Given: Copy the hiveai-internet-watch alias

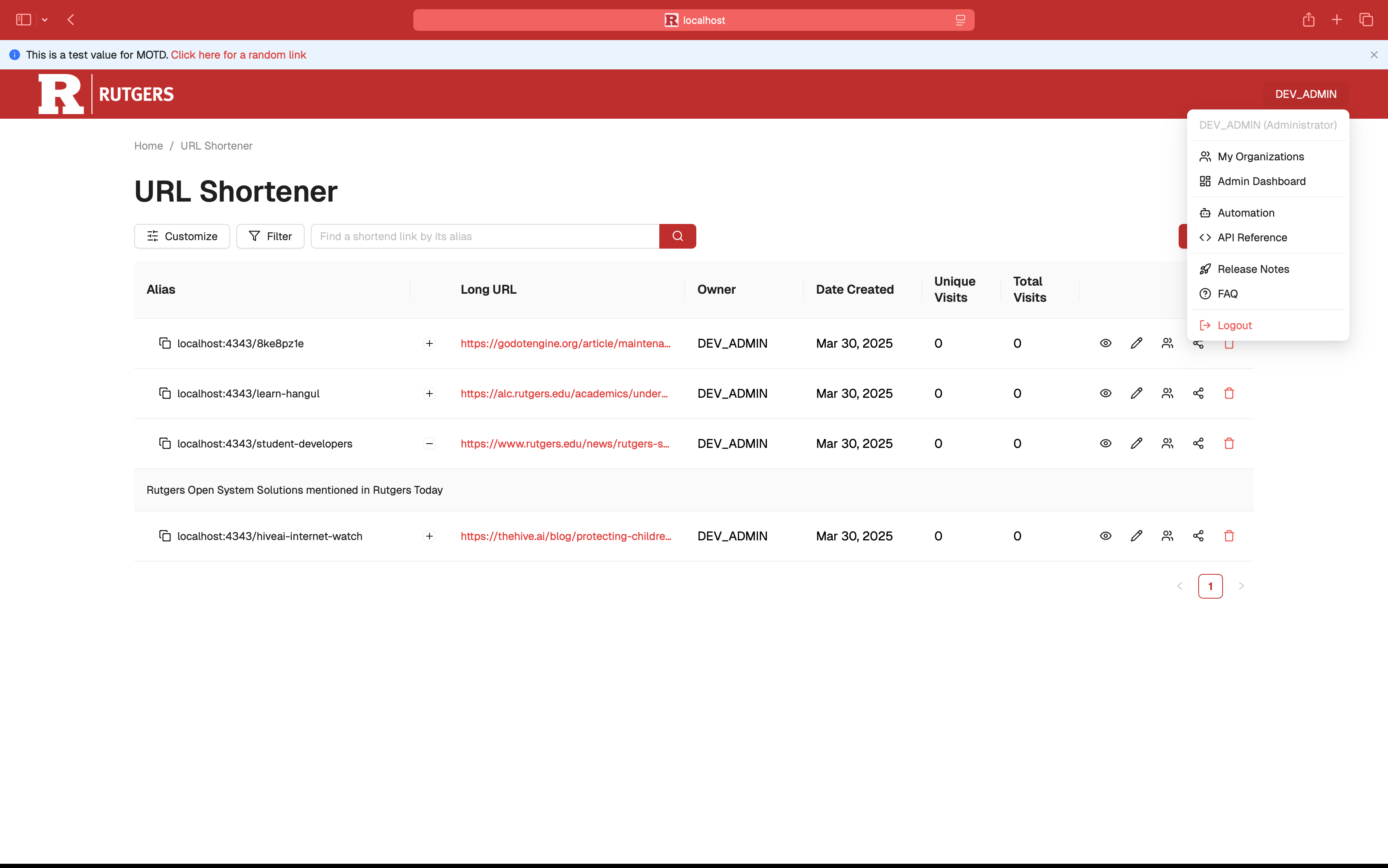Looking at the screenshot, I should coord(165,536).
